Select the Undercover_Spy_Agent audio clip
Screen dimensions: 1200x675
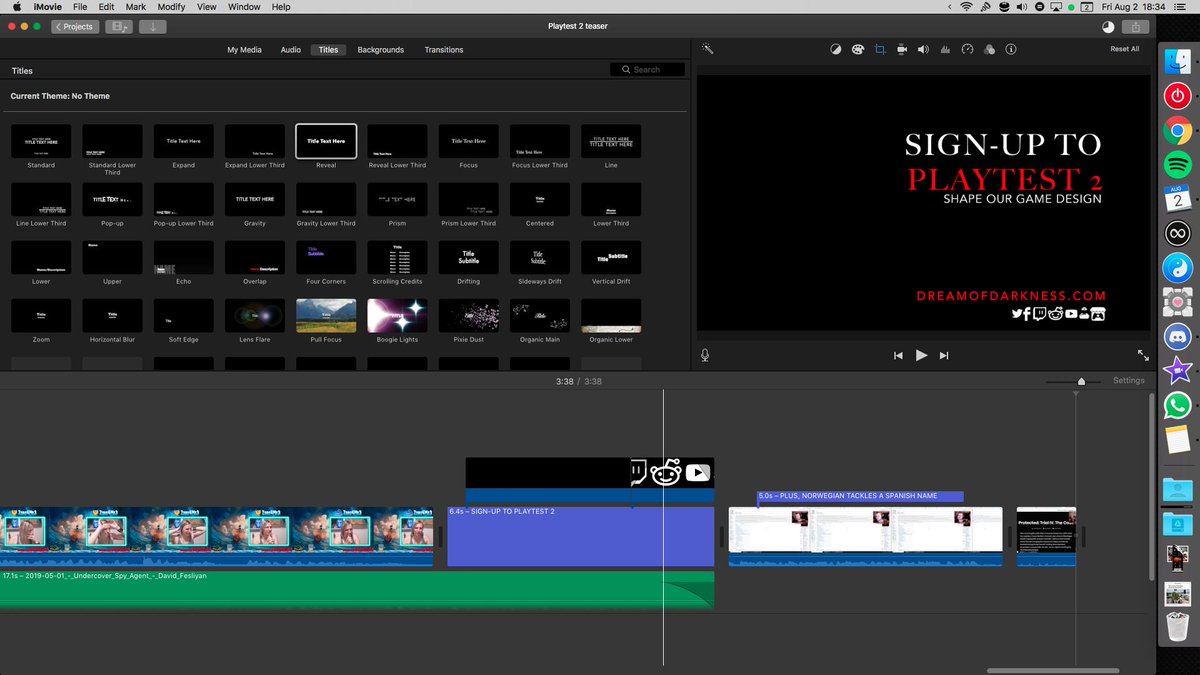point(357,590)
